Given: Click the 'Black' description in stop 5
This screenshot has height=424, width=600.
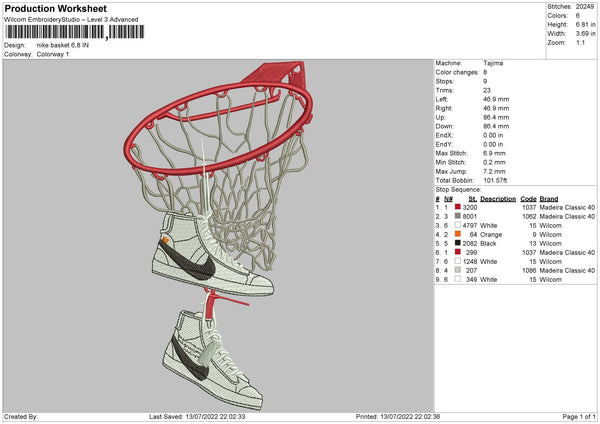Looking at the screenshot, I should point(488,243).
